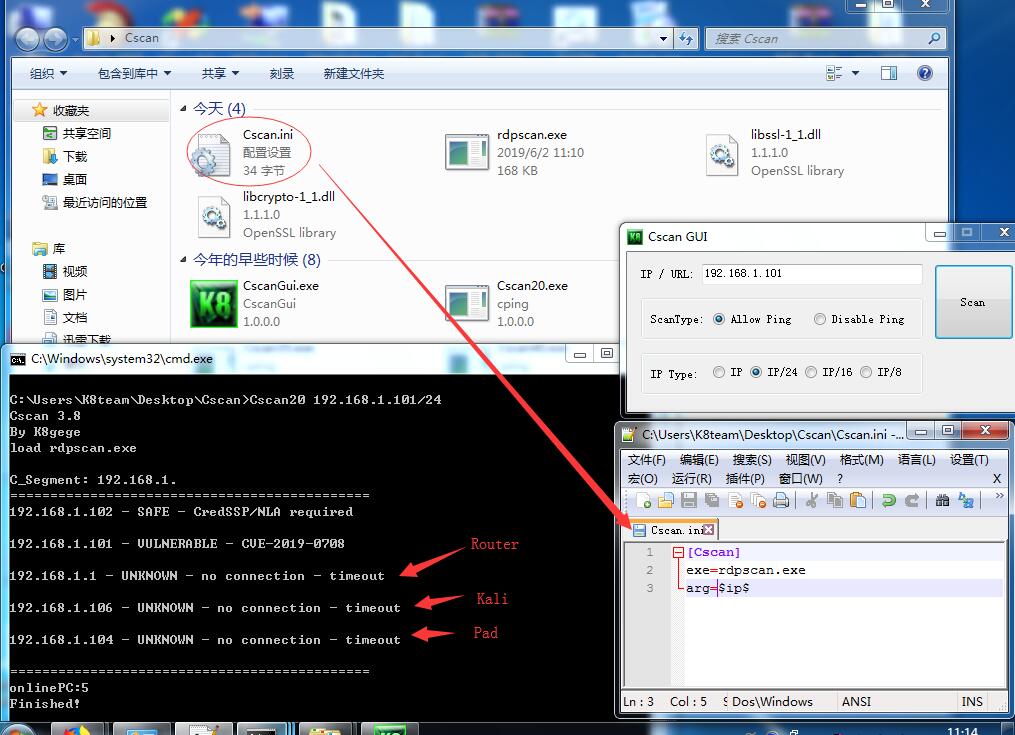
Task: Click the Scan button in Cscan GUI
Action: [972, 302]
